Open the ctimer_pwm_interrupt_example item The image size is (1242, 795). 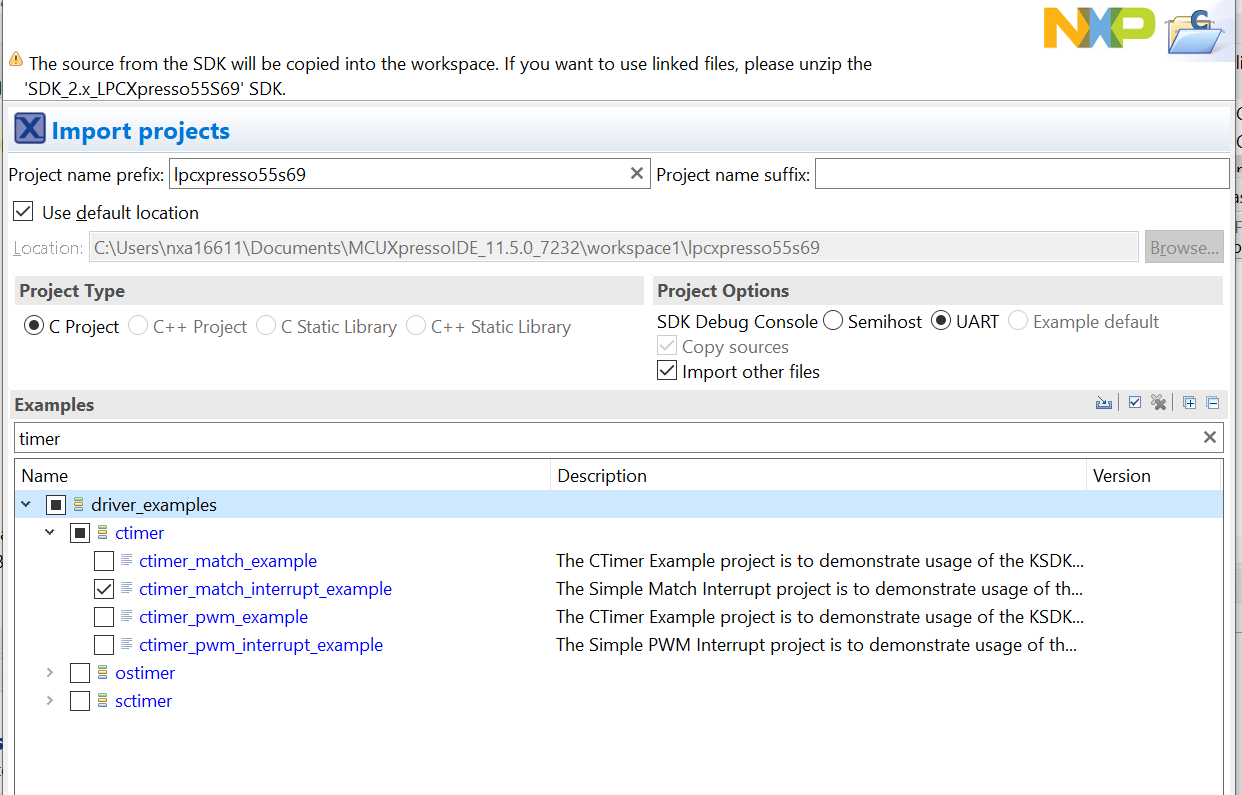click(x=261, y=645)
